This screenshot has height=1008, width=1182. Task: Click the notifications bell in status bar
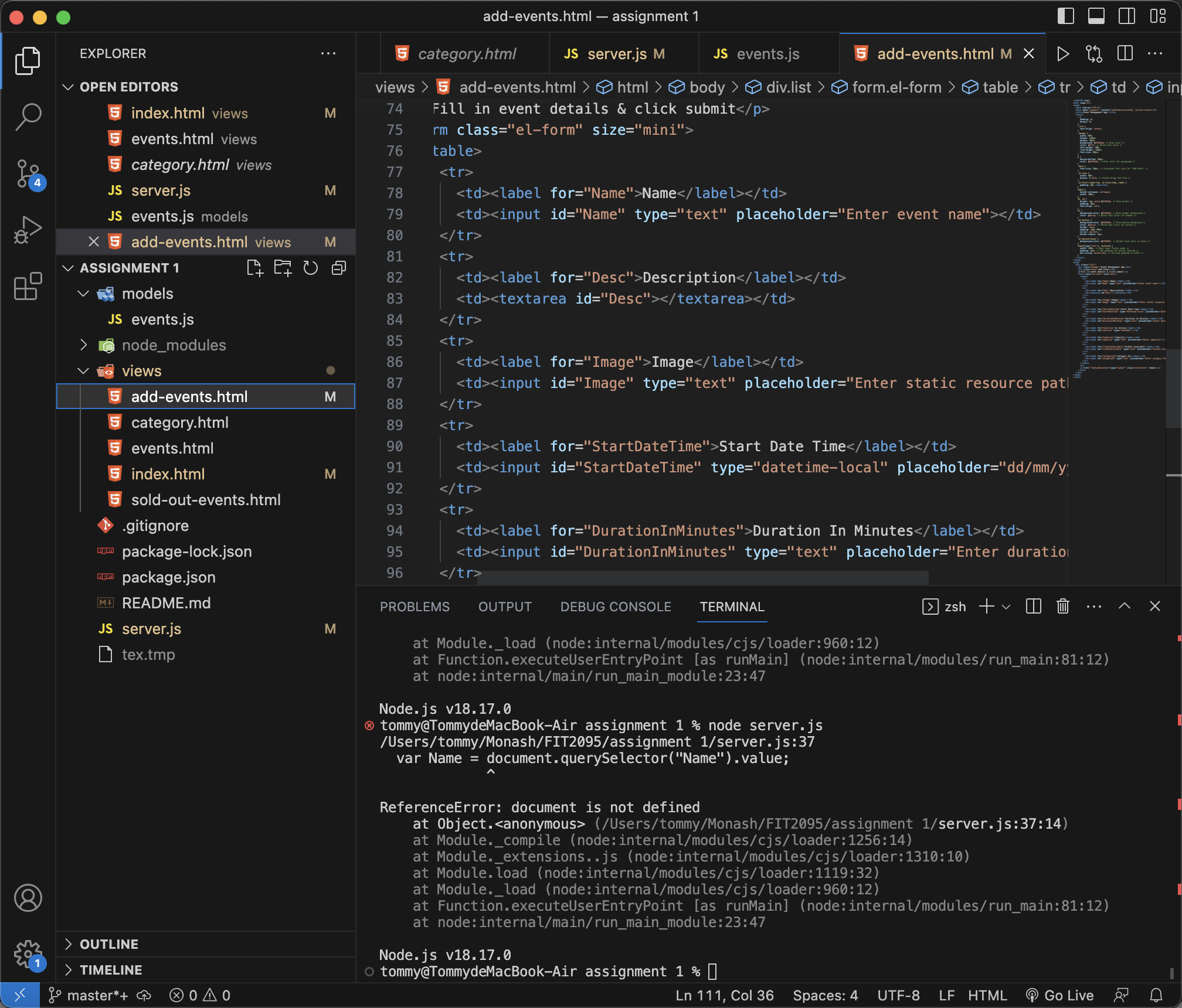point(1156,995)
